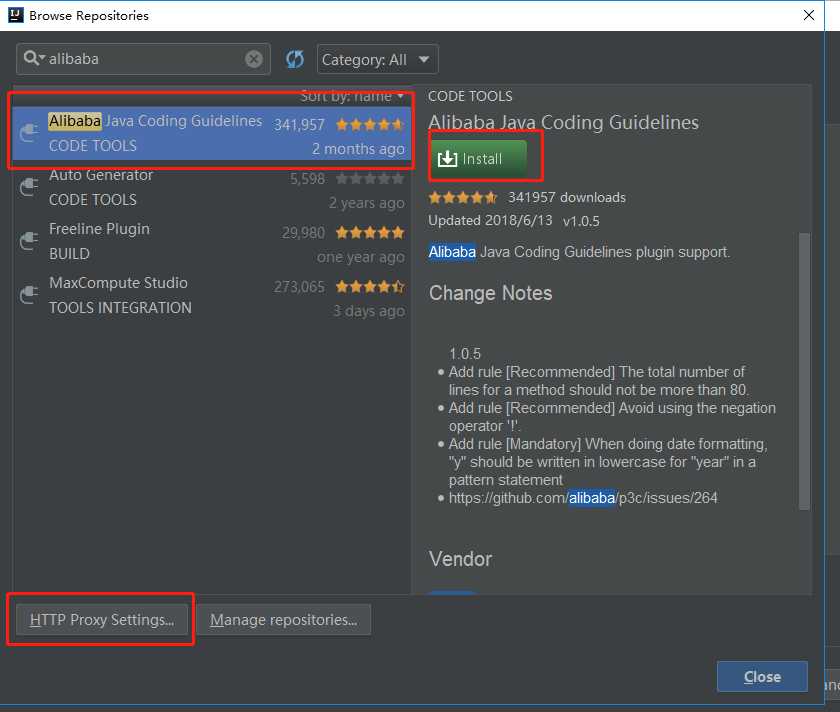Click the IntelliJ icon in title bar
This screenshot has width=840, height=712.
16,15
